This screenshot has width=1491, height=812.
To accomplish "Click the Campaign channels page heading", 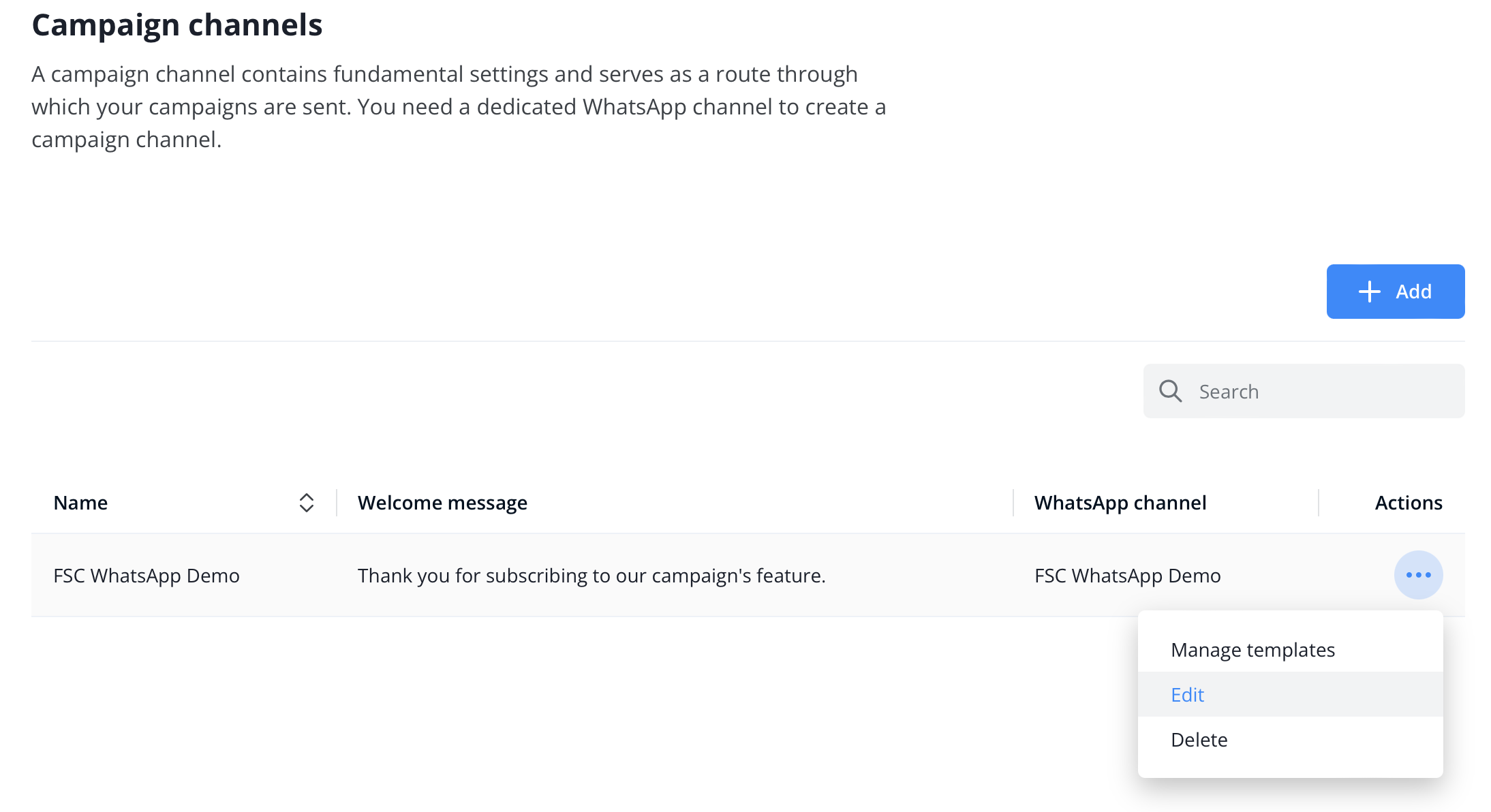I will 176,25.
